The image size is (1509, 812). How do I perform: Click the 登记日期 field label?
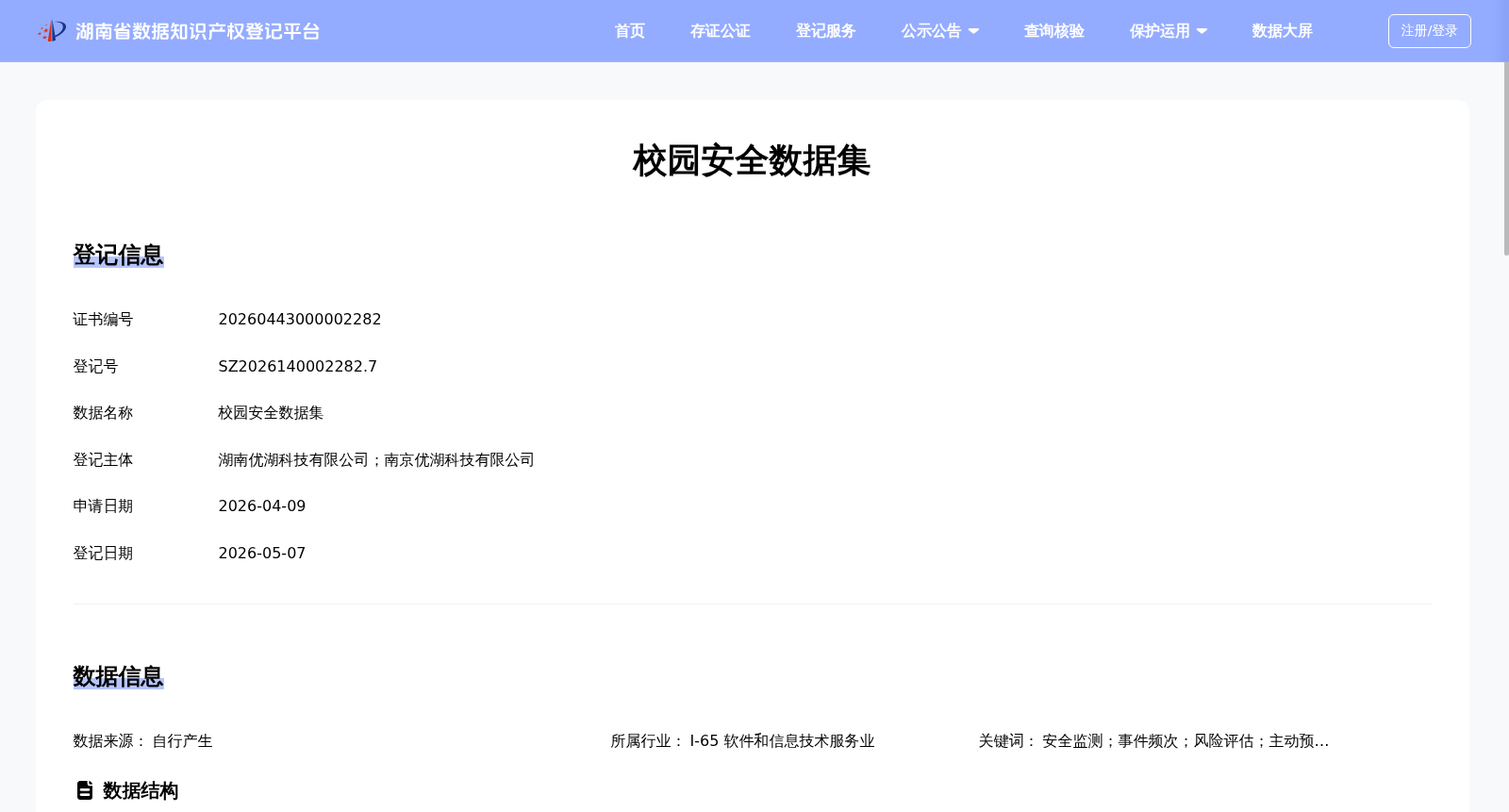tap(104, 554)
